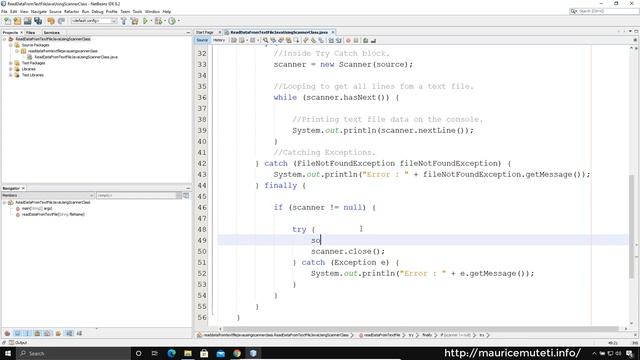Click the Clean and Build Project icon
This screenshot has width=640, height=360.
(134, 21)
